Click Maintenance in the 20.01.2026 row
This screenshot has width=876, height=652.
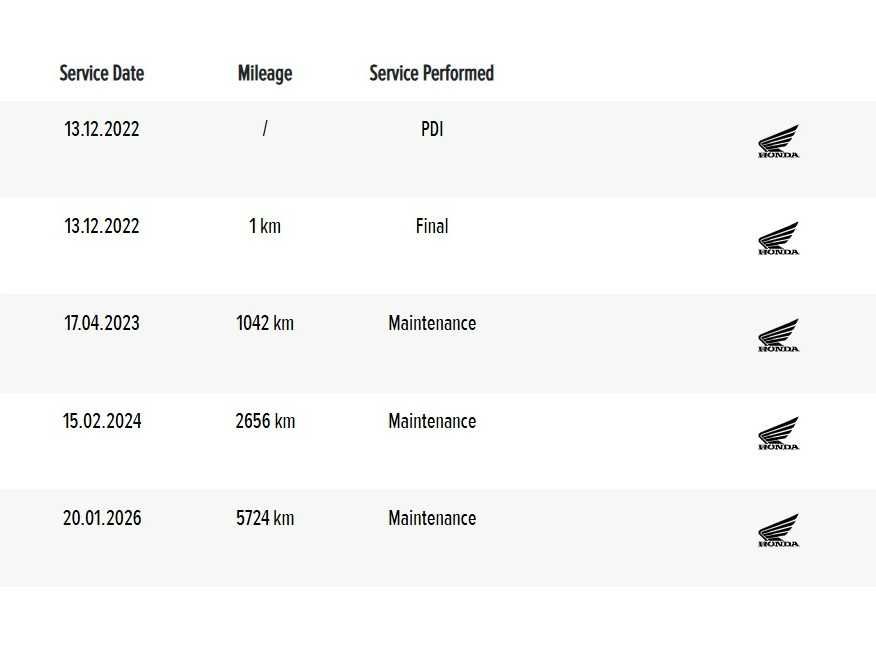432,518
